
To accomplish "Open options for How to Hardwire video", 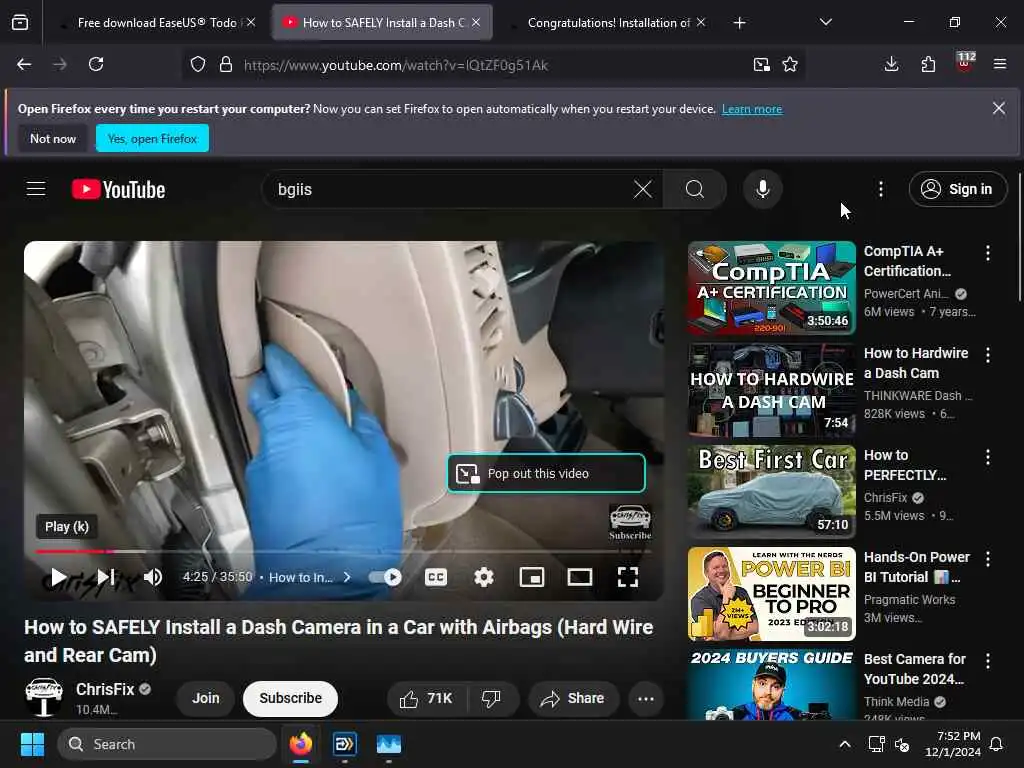I will point(987,355).
